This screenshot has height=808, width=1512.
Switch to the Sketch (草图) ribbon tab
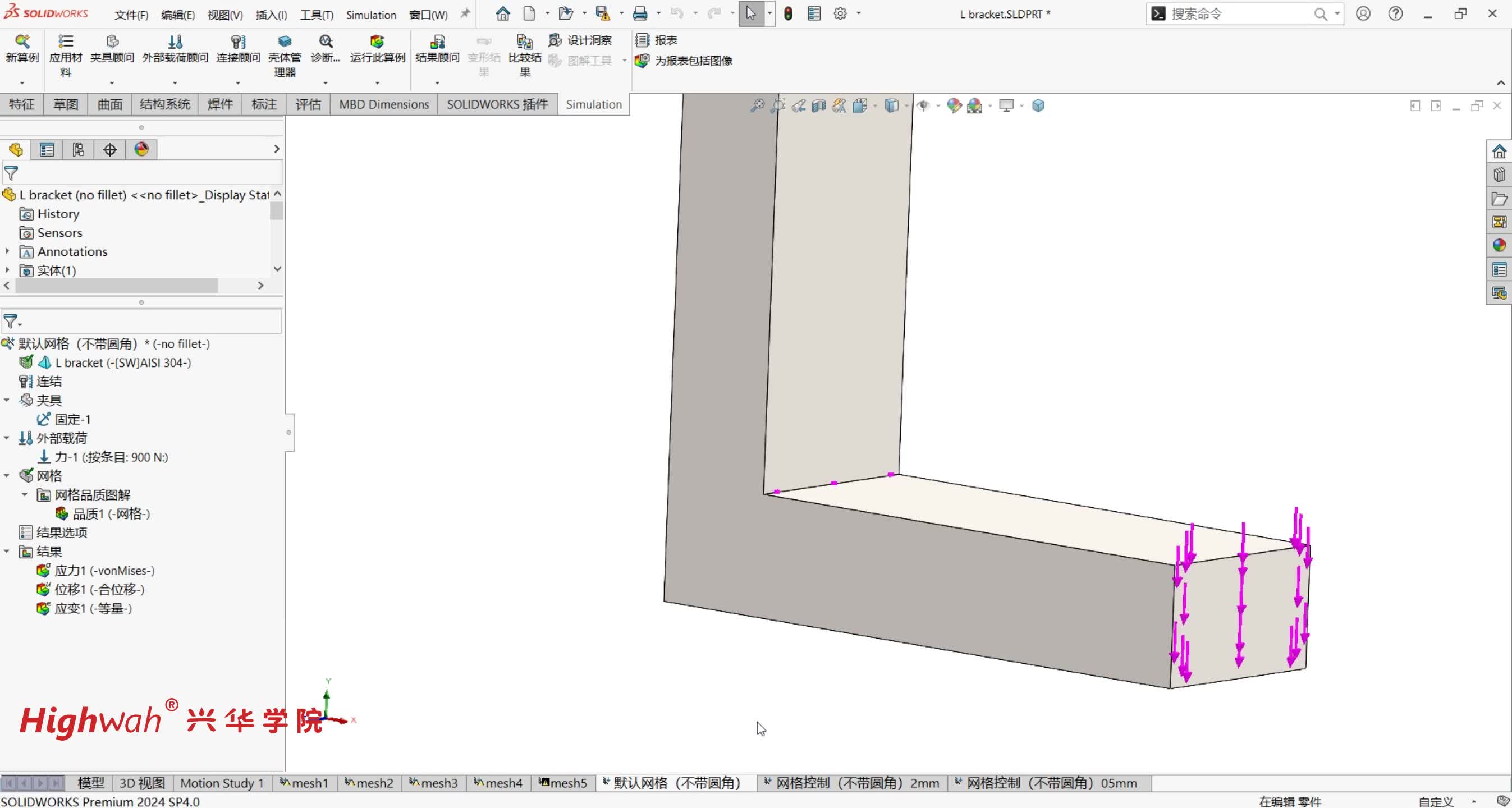point(66,104)
